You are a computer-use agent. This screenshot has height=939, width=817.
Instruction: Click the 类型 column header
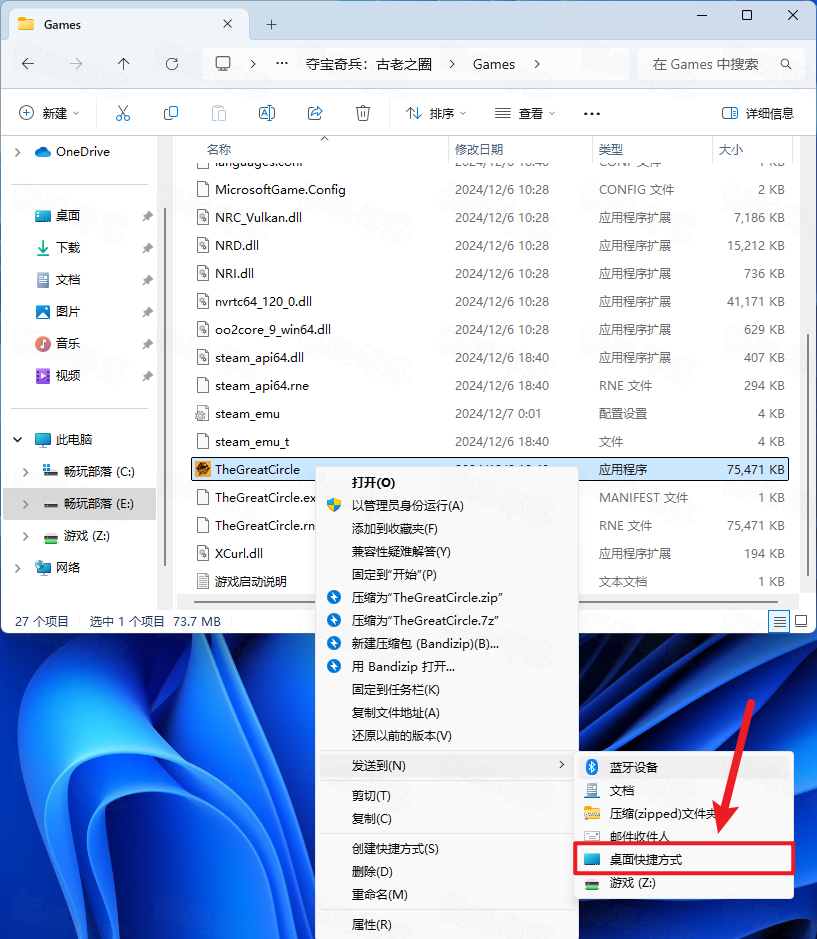(x=653, y=150)
